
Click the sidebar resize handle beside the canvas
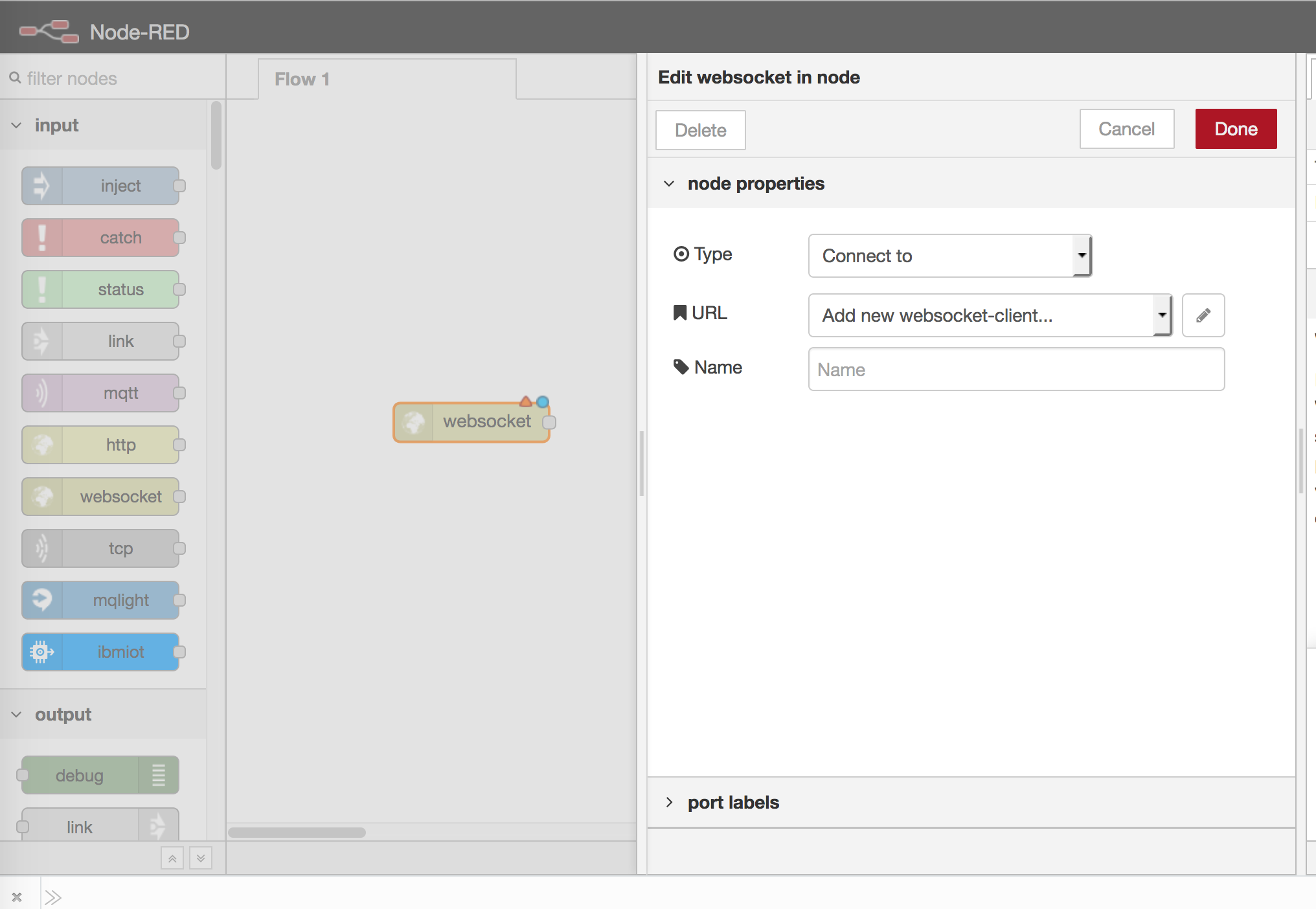point(642,464)
